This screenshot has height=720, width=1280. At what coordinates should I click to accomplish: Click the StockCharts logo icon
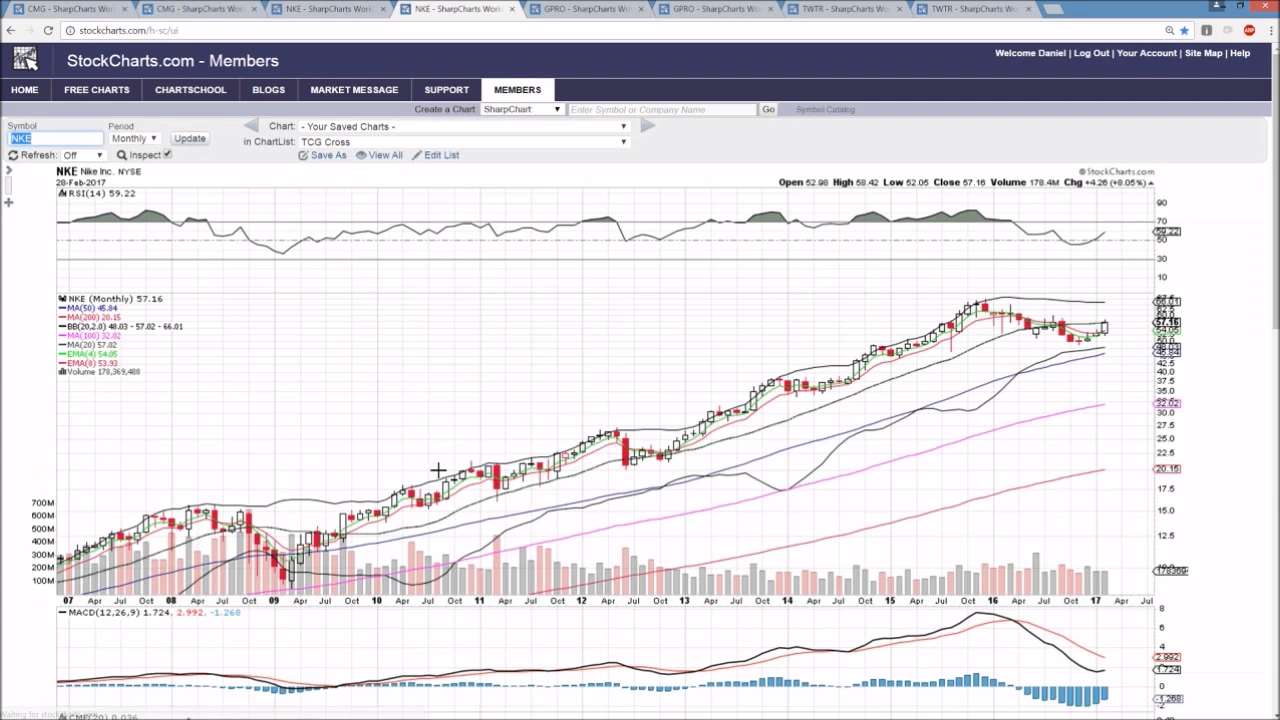(25, 59)
